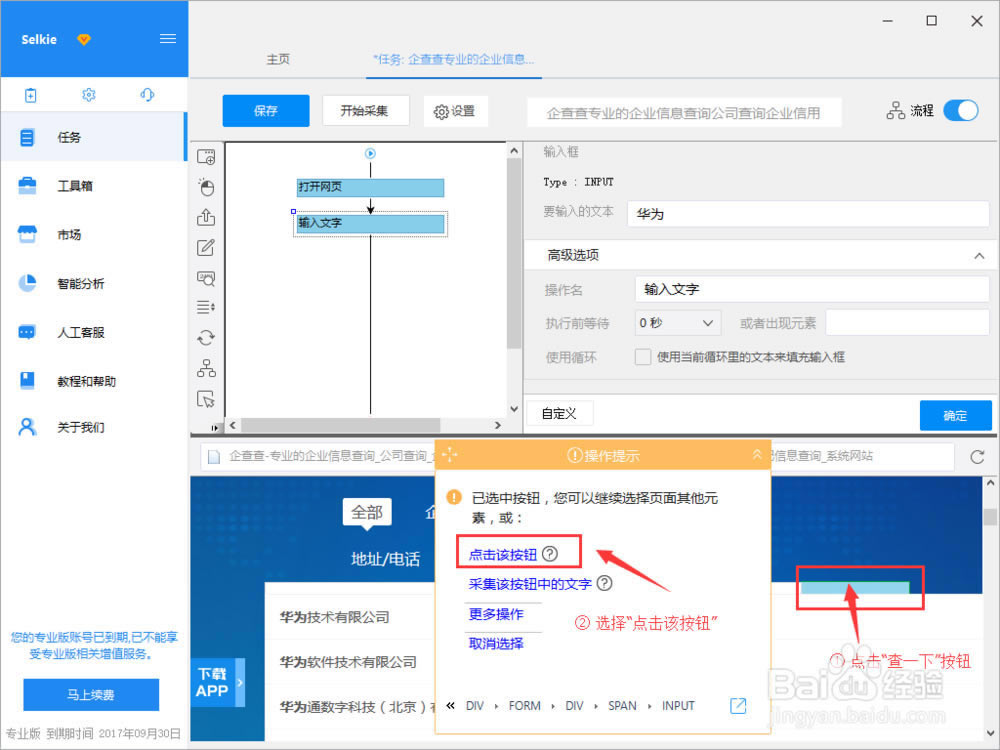Toggle the 流程 switch
This screenshot has width=1000, height=750.
pyautogui.click(x=961, y=111)
